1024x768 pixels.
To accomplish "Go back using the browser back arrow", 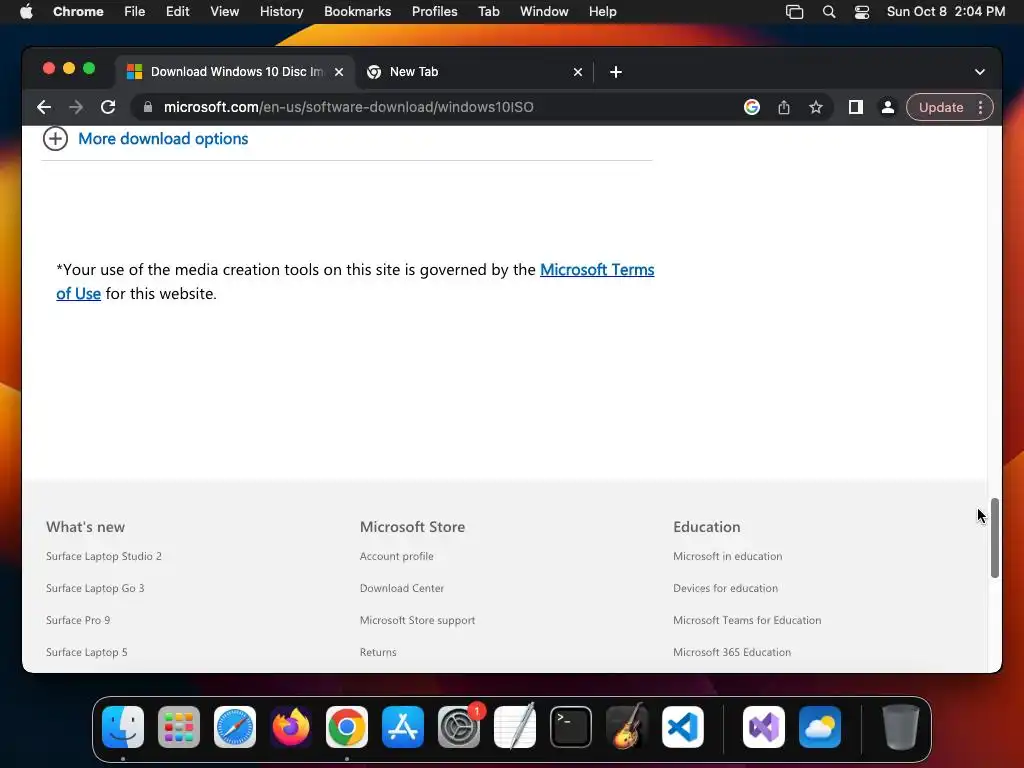I will [x=44, y=107].
